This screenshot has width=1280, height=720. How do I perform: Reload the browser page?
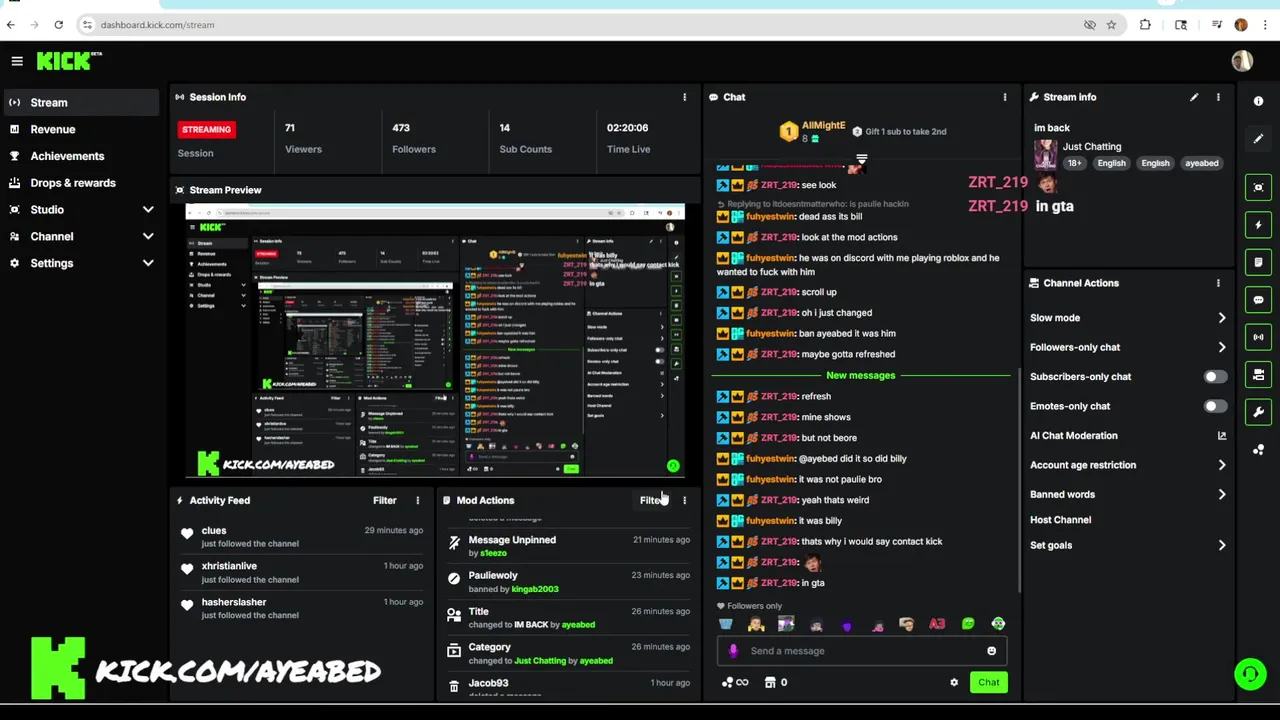click(x=59, y=25)
